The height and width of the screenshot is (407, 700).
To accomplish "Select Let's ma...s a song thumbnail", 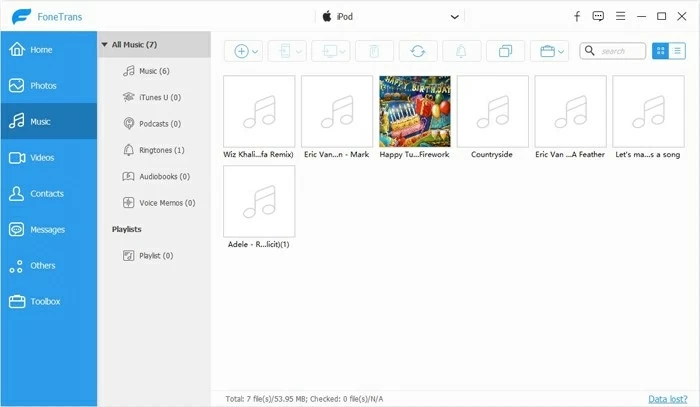I will tap(648, 111).
